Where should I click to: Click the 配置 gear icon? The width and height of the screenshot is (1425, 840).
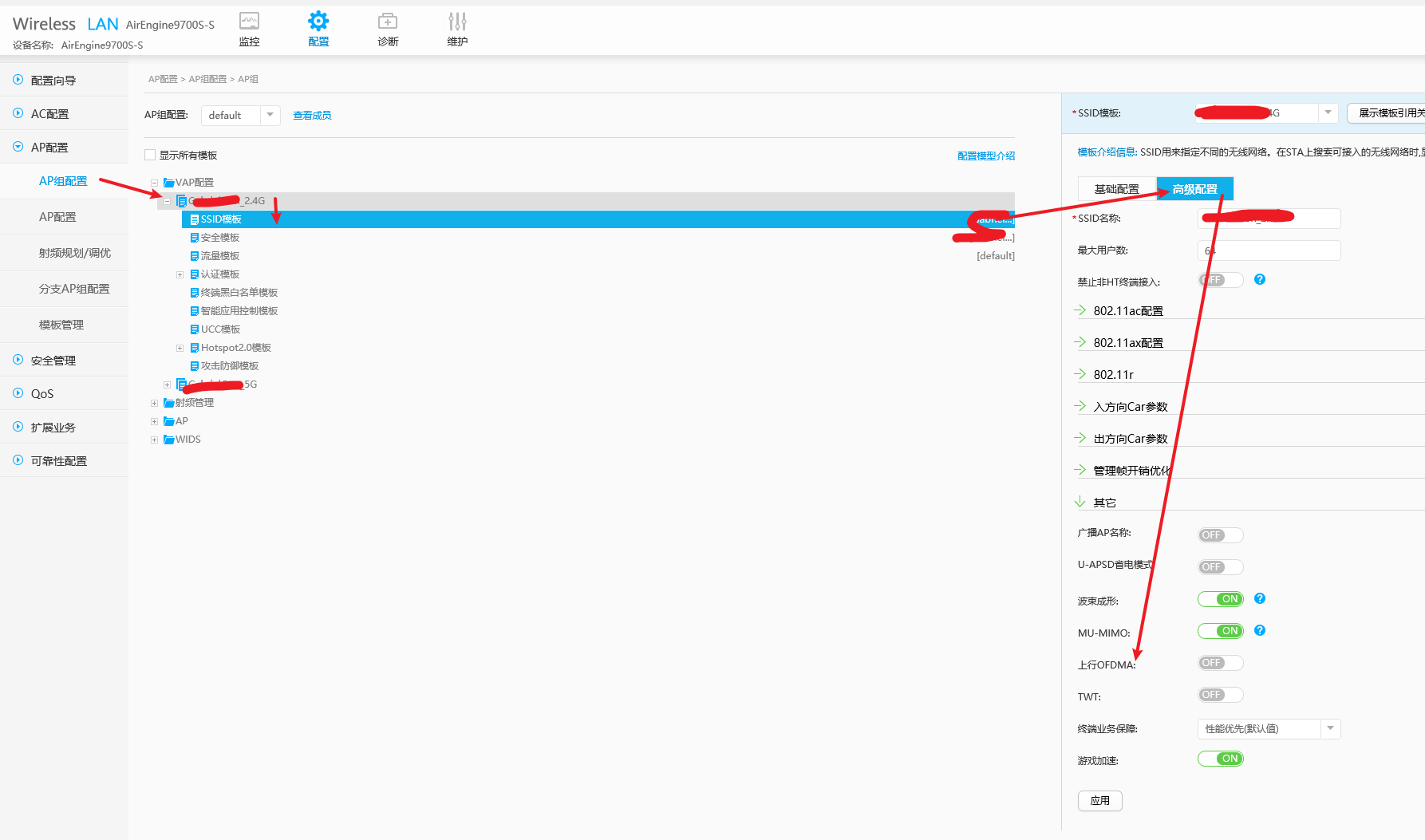pos(318,22)
